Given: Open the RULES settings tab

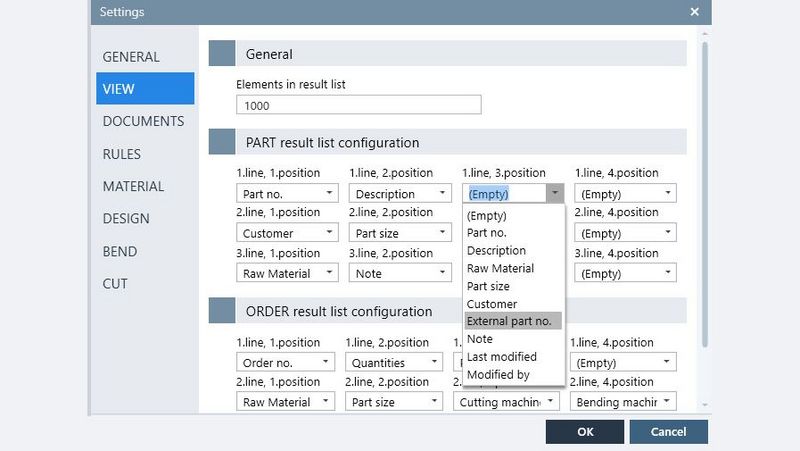Looking at the screenshot, I should [121, 154].
